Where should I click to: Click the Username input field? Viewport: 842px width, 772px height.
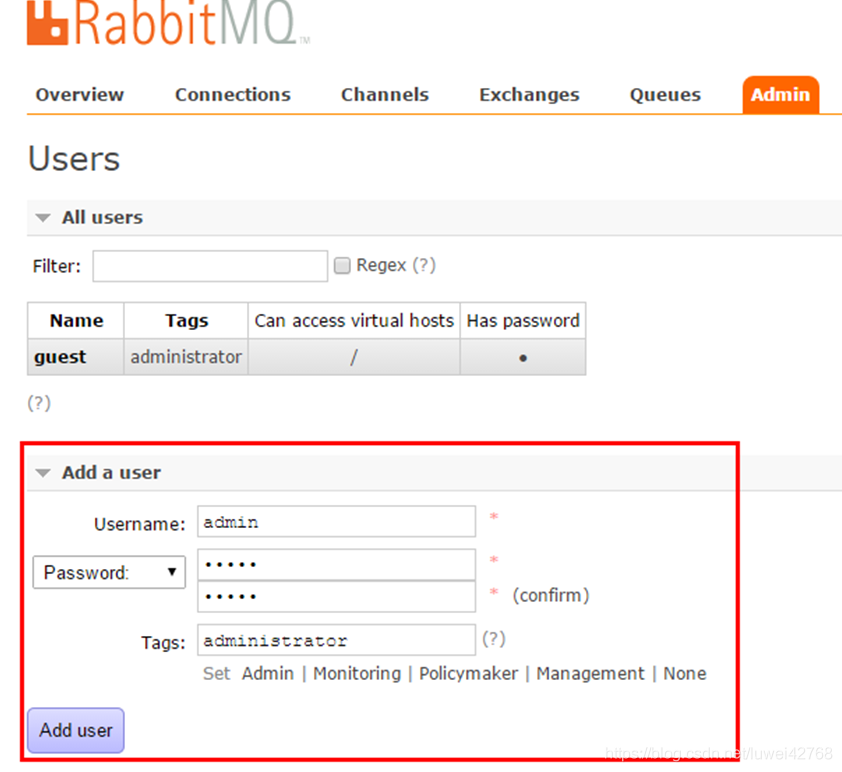click(x=336, y=521)
